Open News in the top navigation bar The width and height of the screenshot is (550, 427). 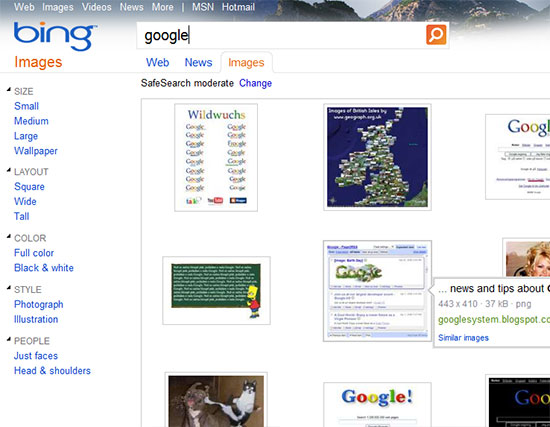tap(132, 7)
